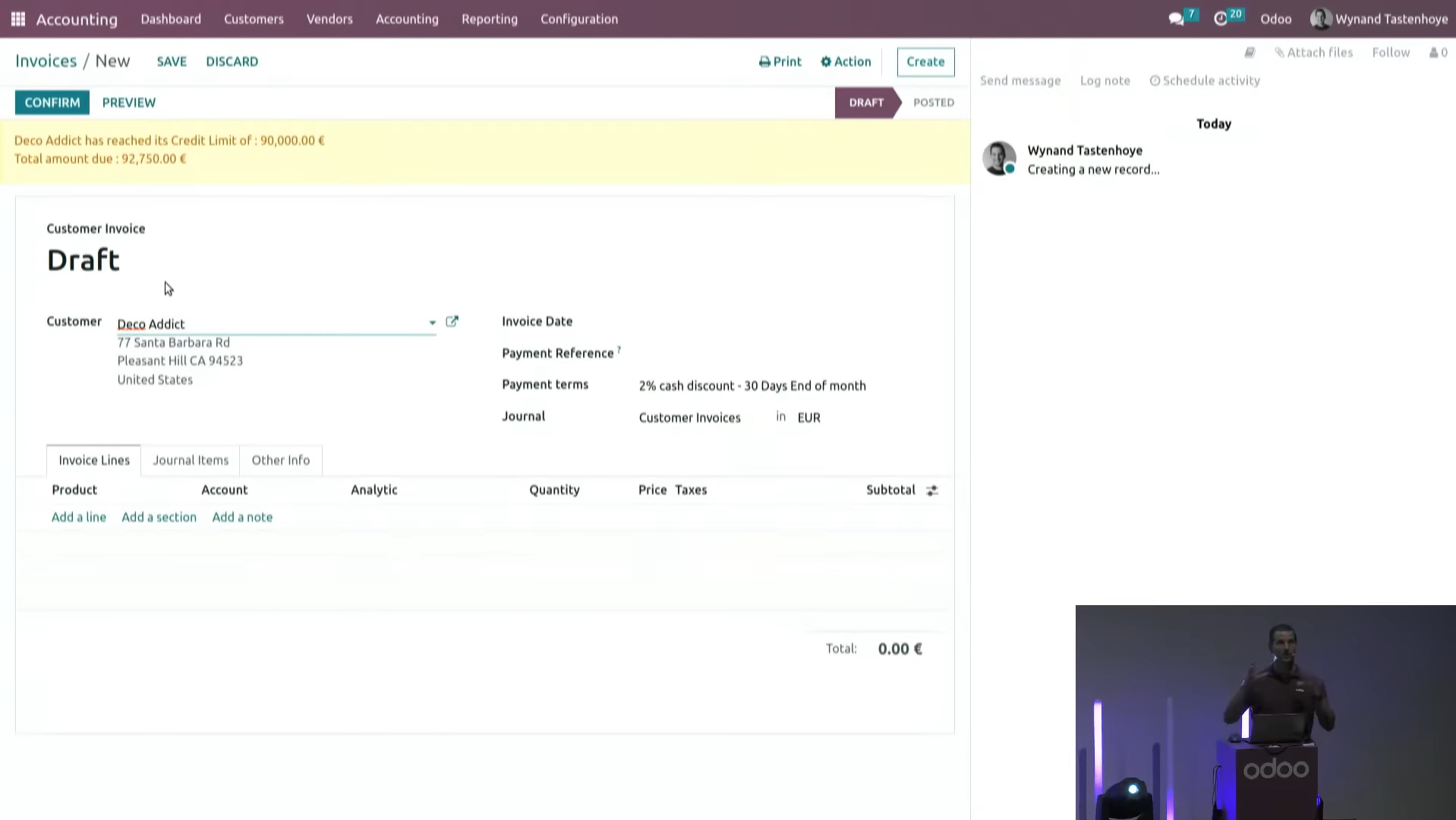Open the apps grid menu icon

click(x=18, y=19)
